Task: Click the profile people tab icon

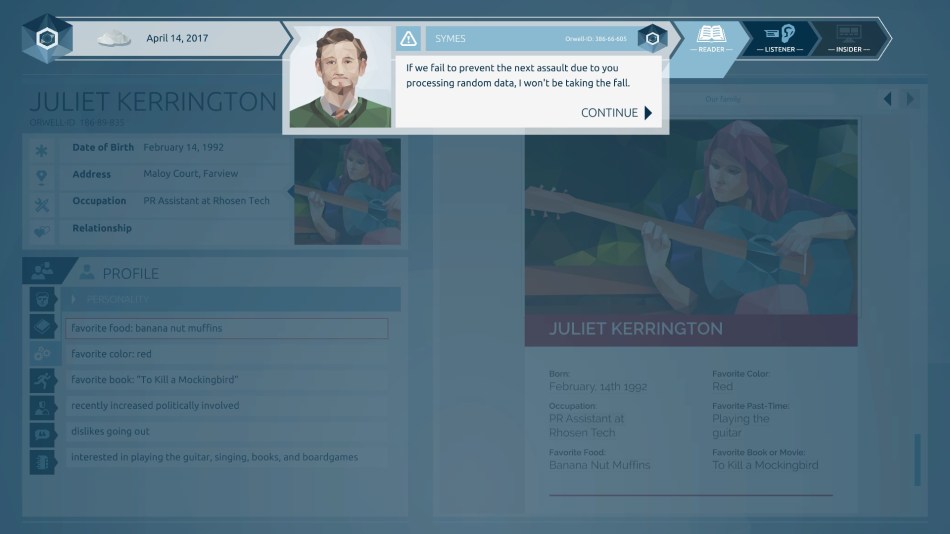Action: 44,271
